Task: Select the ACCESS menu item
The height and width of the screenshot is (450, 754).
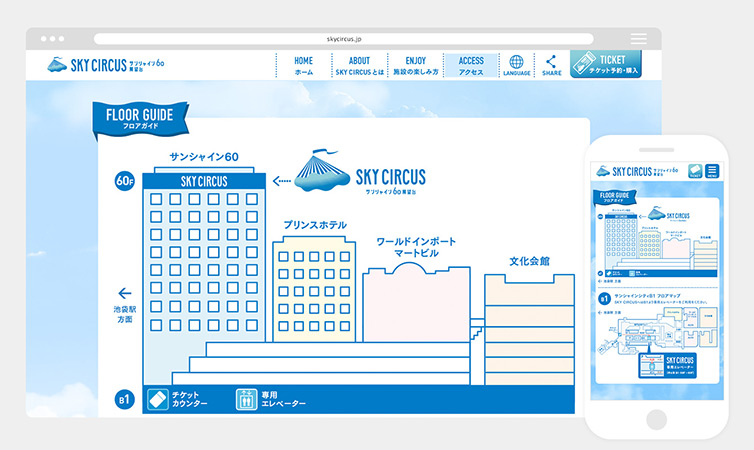Action: click(471, 65)
